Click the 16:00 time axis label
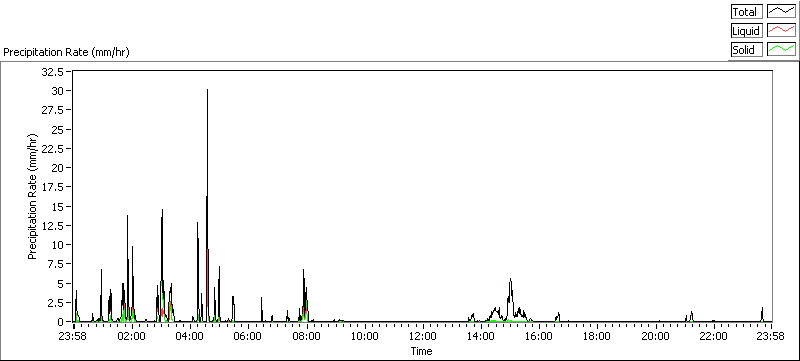This screenshot has width=800, height=361. tap(539, 336)
